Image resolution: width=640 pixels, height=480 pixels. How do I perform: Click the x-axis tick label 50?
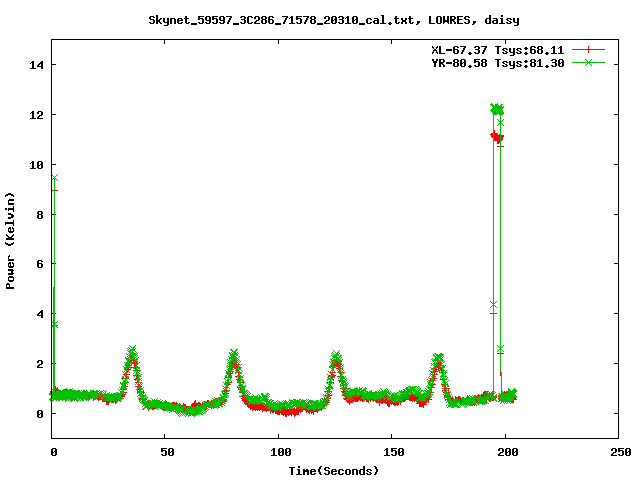(x=167, y=452)
